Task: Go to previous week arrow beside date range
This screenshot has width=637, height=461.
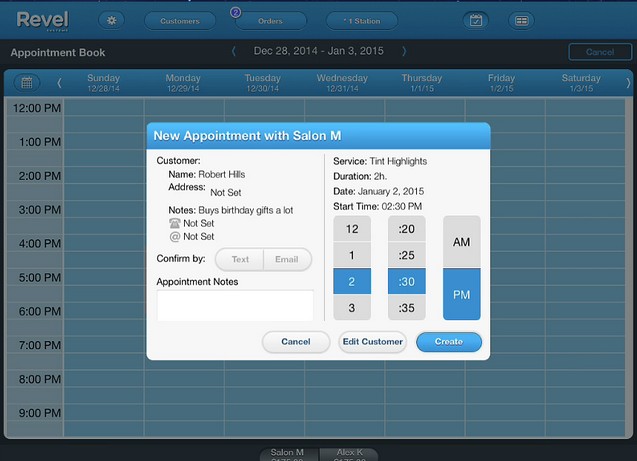Action: pos(234,51)
